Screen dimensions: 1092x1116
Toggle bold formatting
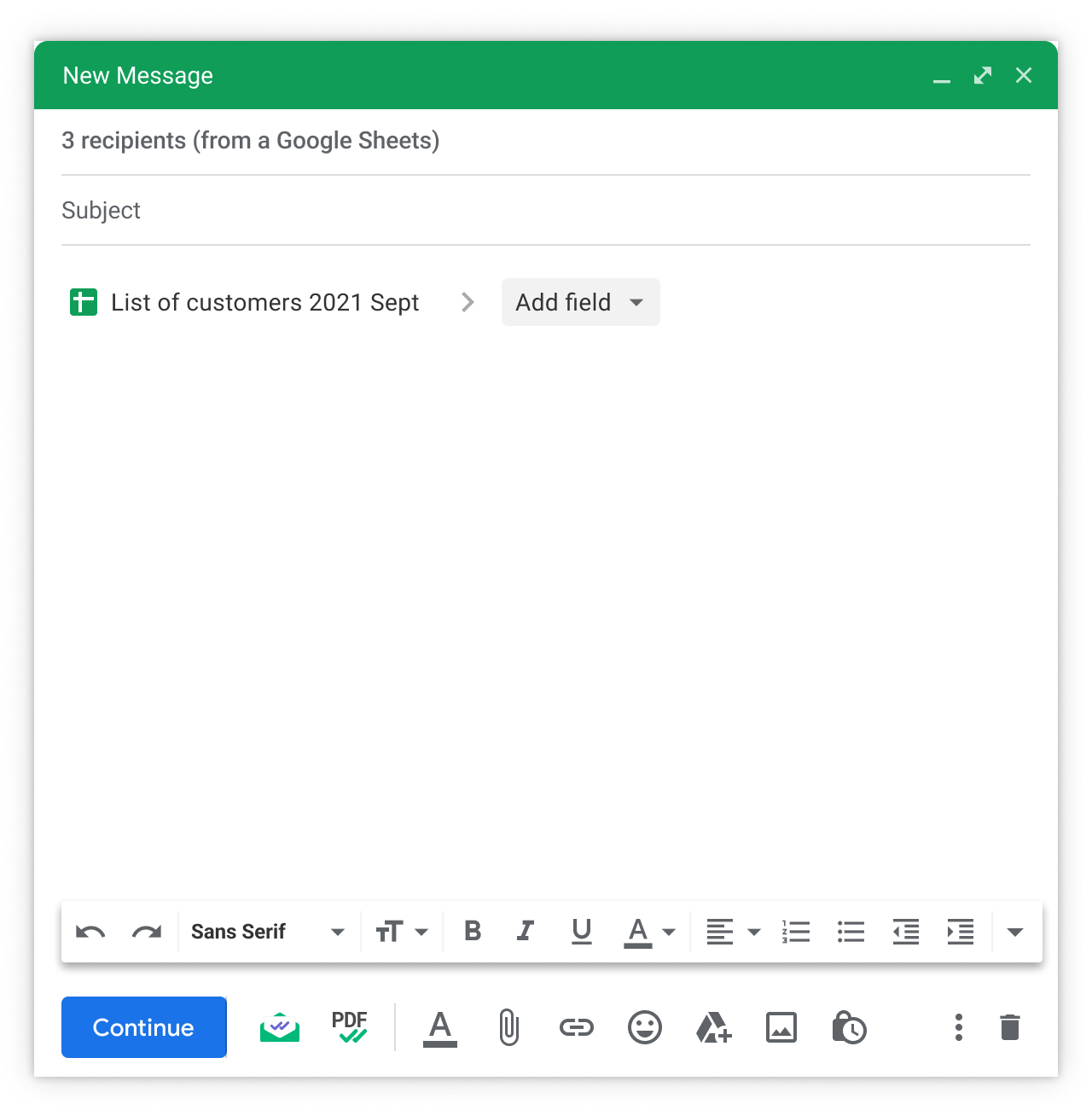pyautogui.click(x=473, y=931)
